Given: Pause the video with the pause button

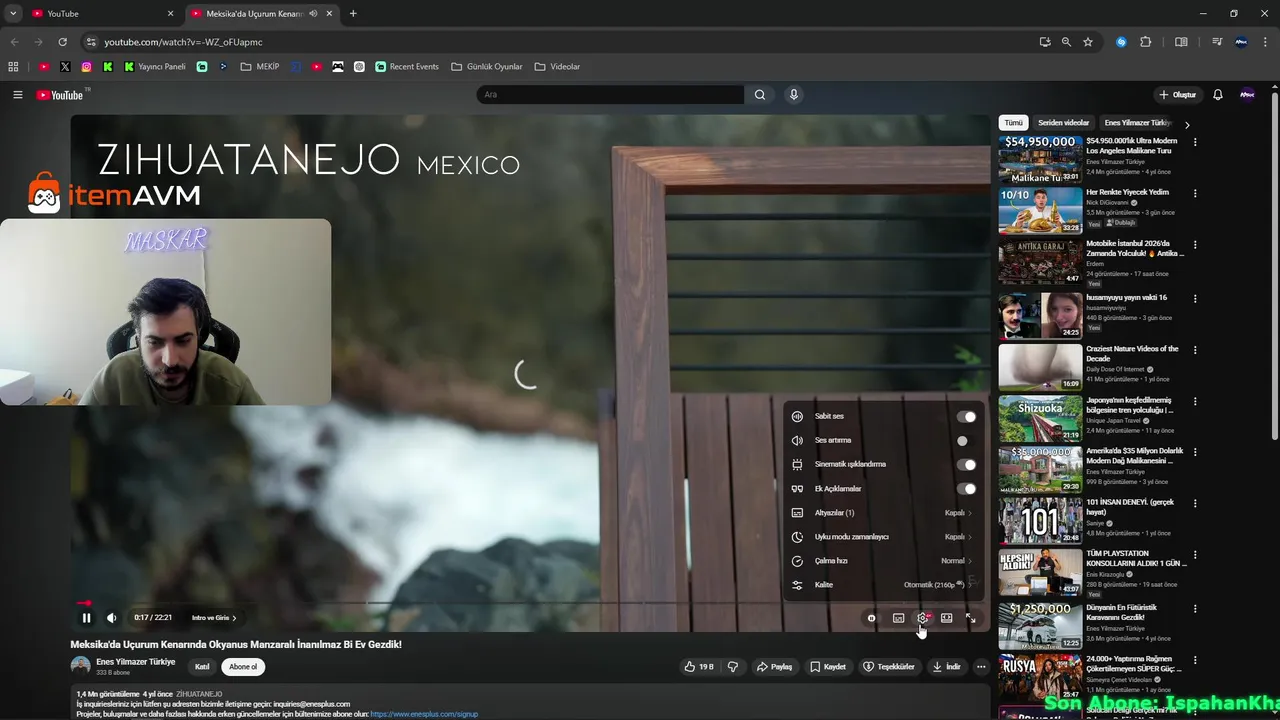Looking at the screenshot, I should click(x=86, y=618).
